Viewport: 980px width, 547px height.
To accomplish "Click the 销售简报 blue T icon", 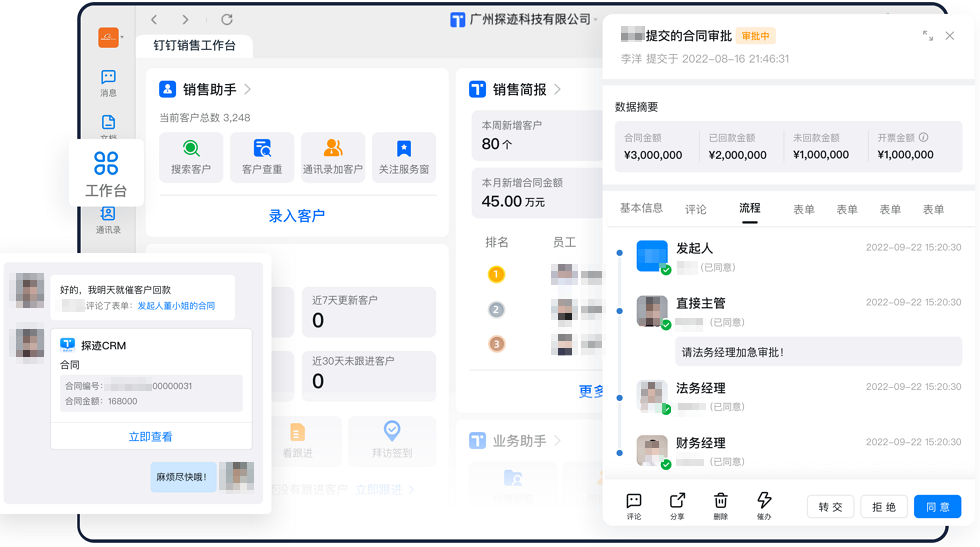I will click(478, 89).
